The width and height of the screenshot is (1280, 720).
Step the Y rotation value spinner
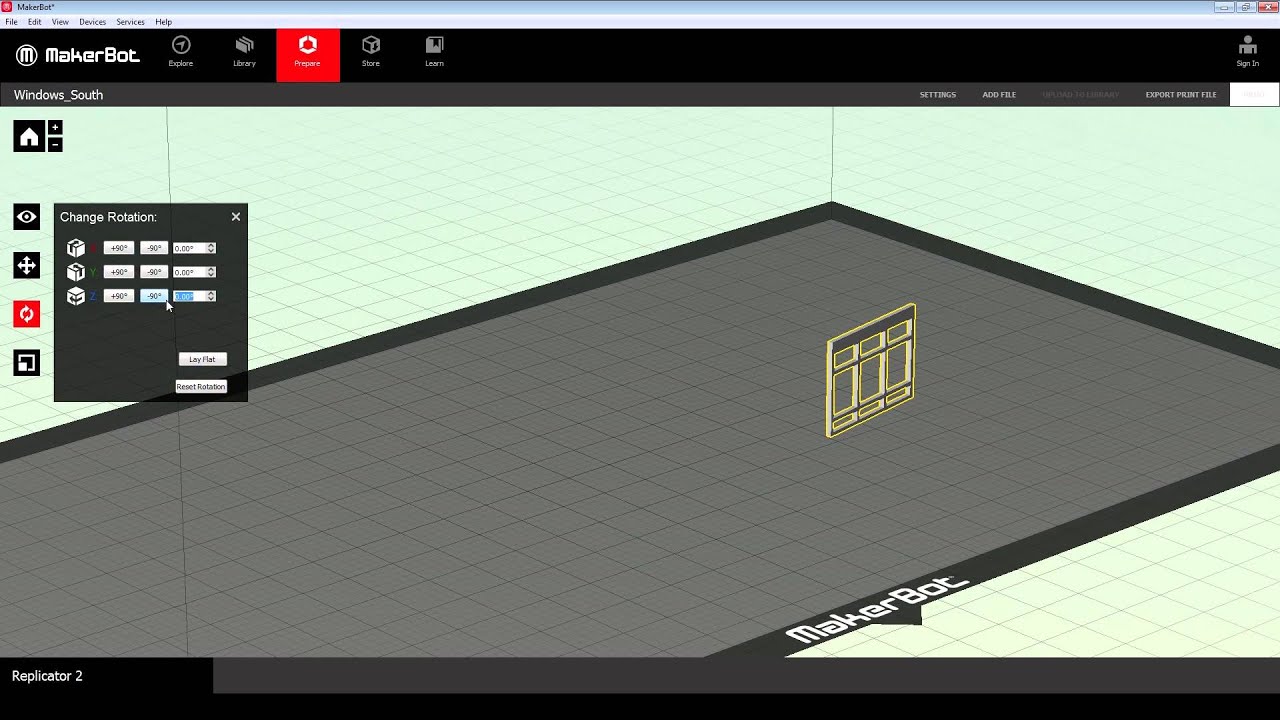pos(211,272)
